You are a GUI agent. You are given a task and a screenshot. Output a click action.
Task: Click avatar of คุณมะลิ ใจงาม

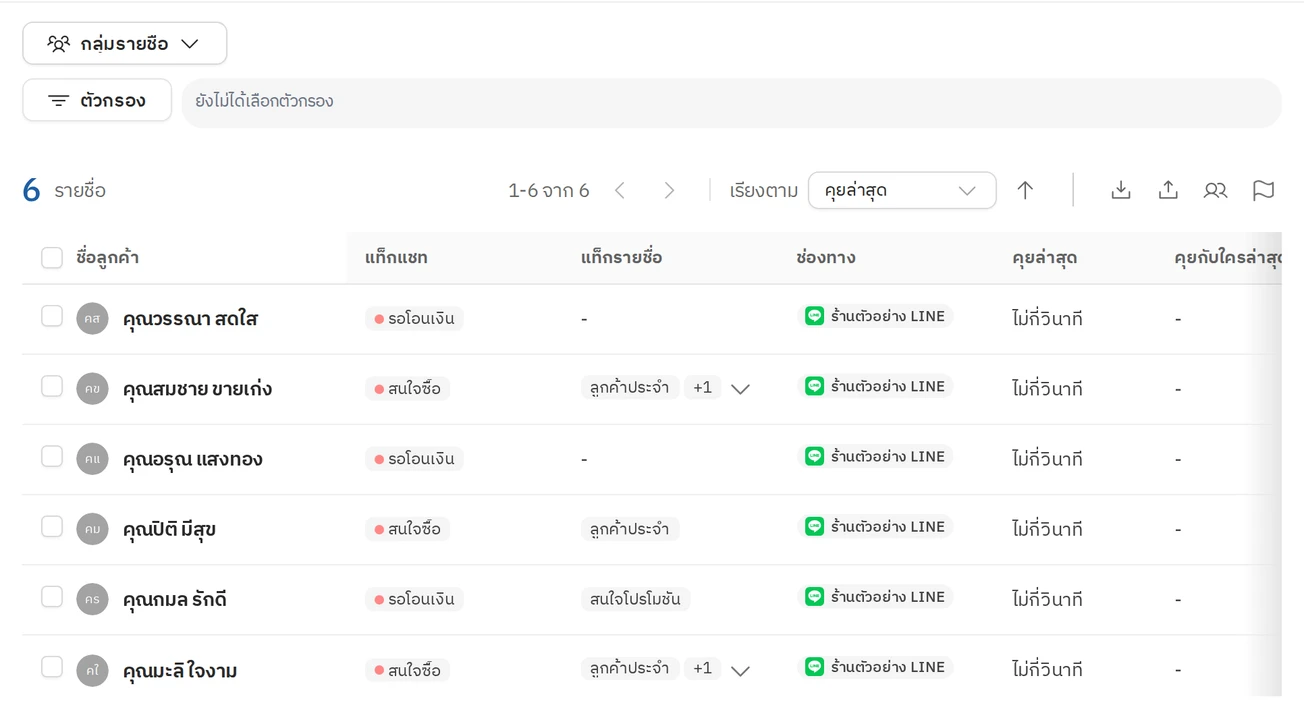pos(92,670)
